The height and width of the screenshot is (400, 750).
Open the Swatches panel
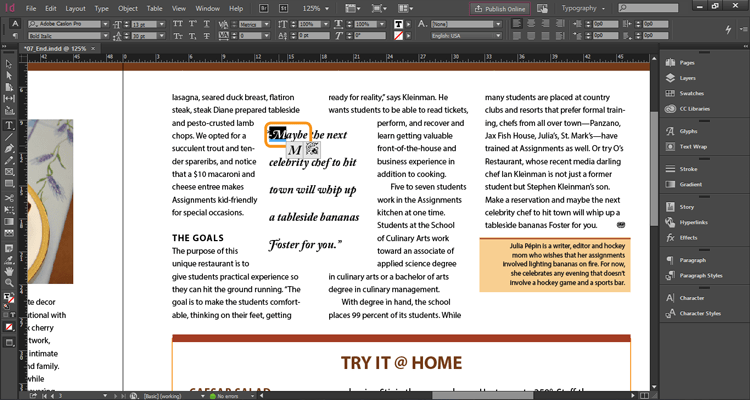tap(691, 93)
